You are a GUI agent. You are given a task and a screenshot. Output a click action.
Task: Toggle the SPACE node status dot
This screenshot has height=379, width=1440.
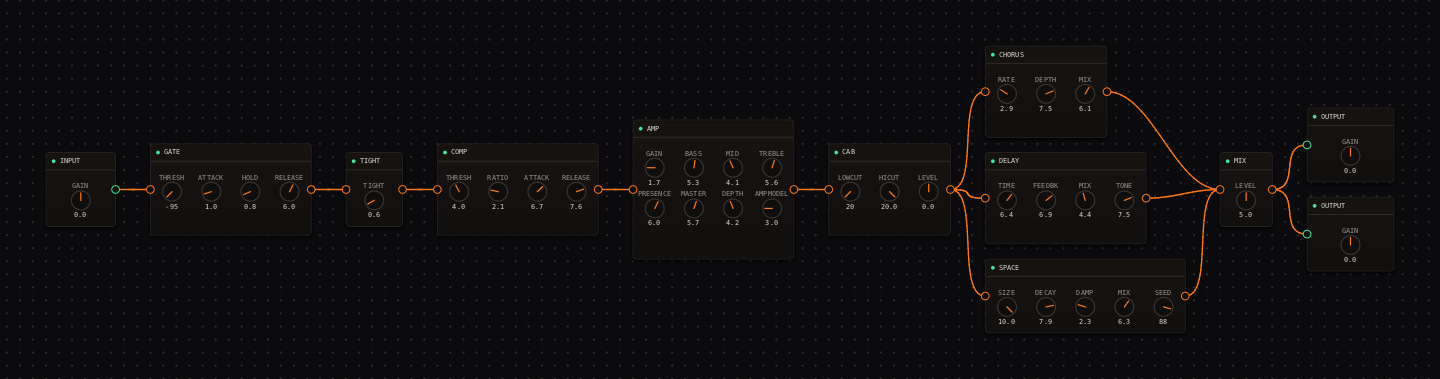pyautogui.click(x=993, y=268)
